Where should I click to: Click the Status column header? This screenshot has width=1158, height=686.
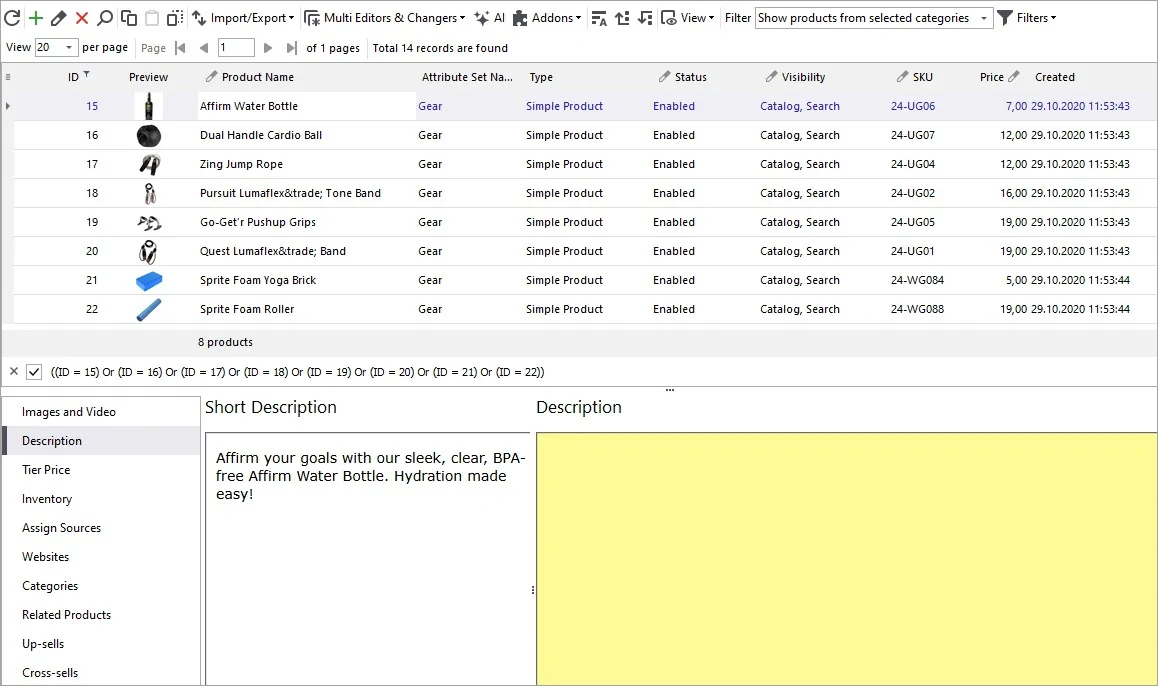pyautogui.click(x=690, y=77)
